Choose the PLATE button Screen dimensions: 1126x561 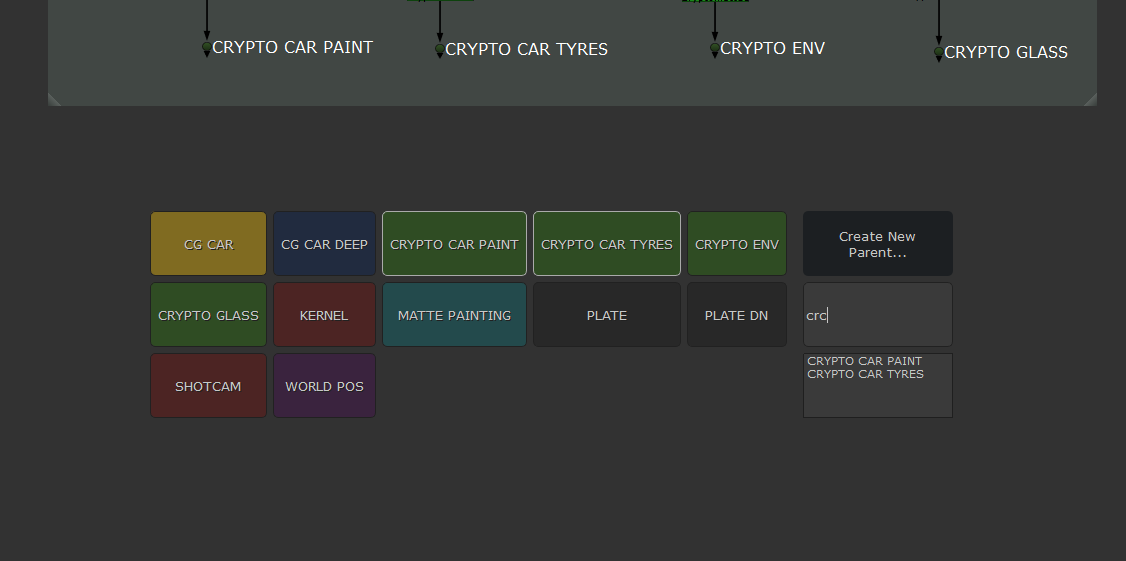(606, 315)
